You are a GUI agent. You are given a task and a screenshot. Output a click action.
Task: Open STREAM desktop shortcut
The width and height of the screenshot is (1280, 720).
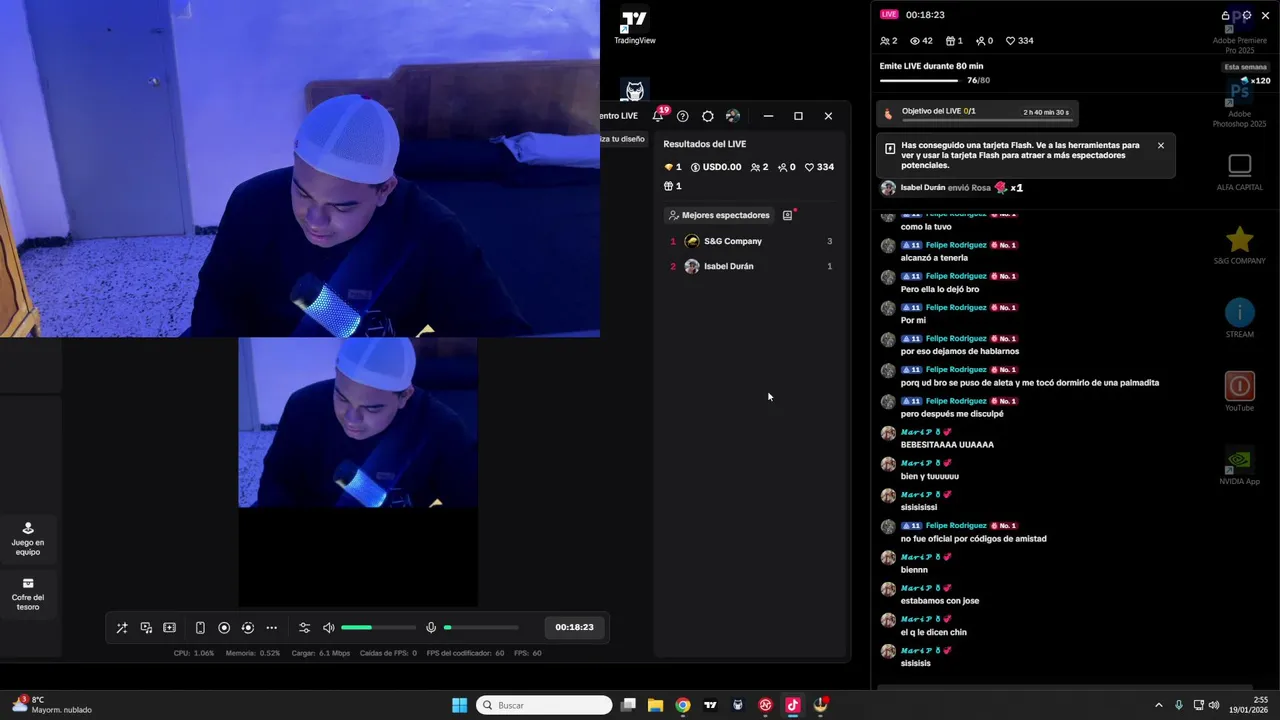pyautogui.click(x=1239, y=318)
